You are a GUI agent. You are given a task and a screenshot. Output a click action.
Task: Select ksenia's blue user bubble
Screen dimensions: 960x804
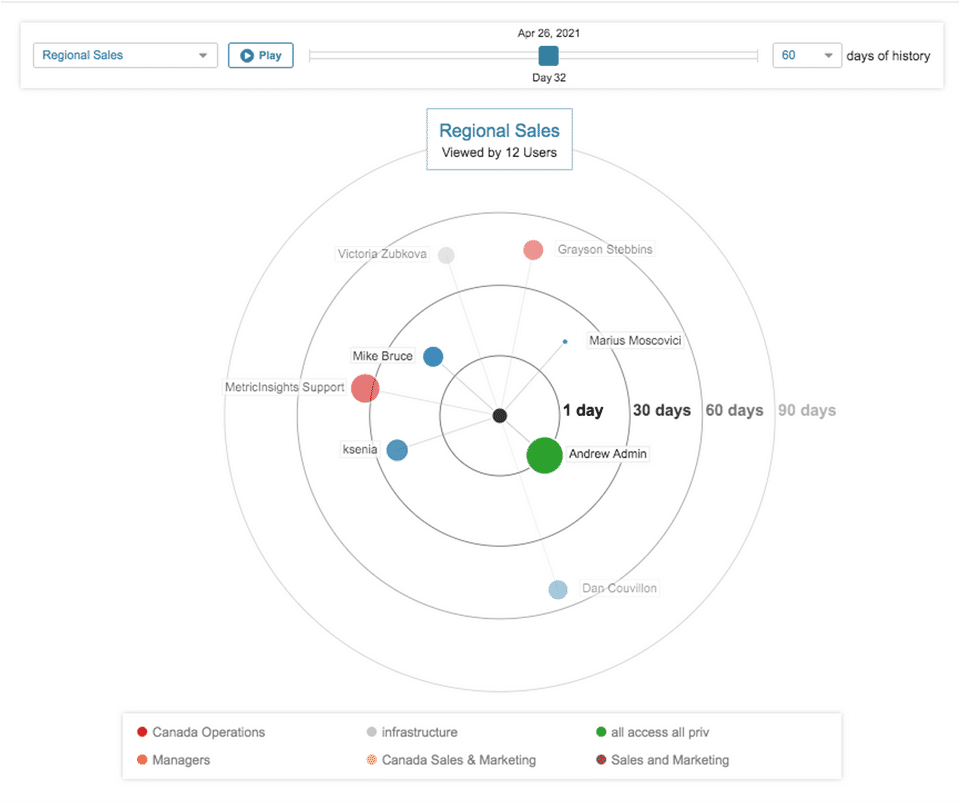(x=397, y=450)
